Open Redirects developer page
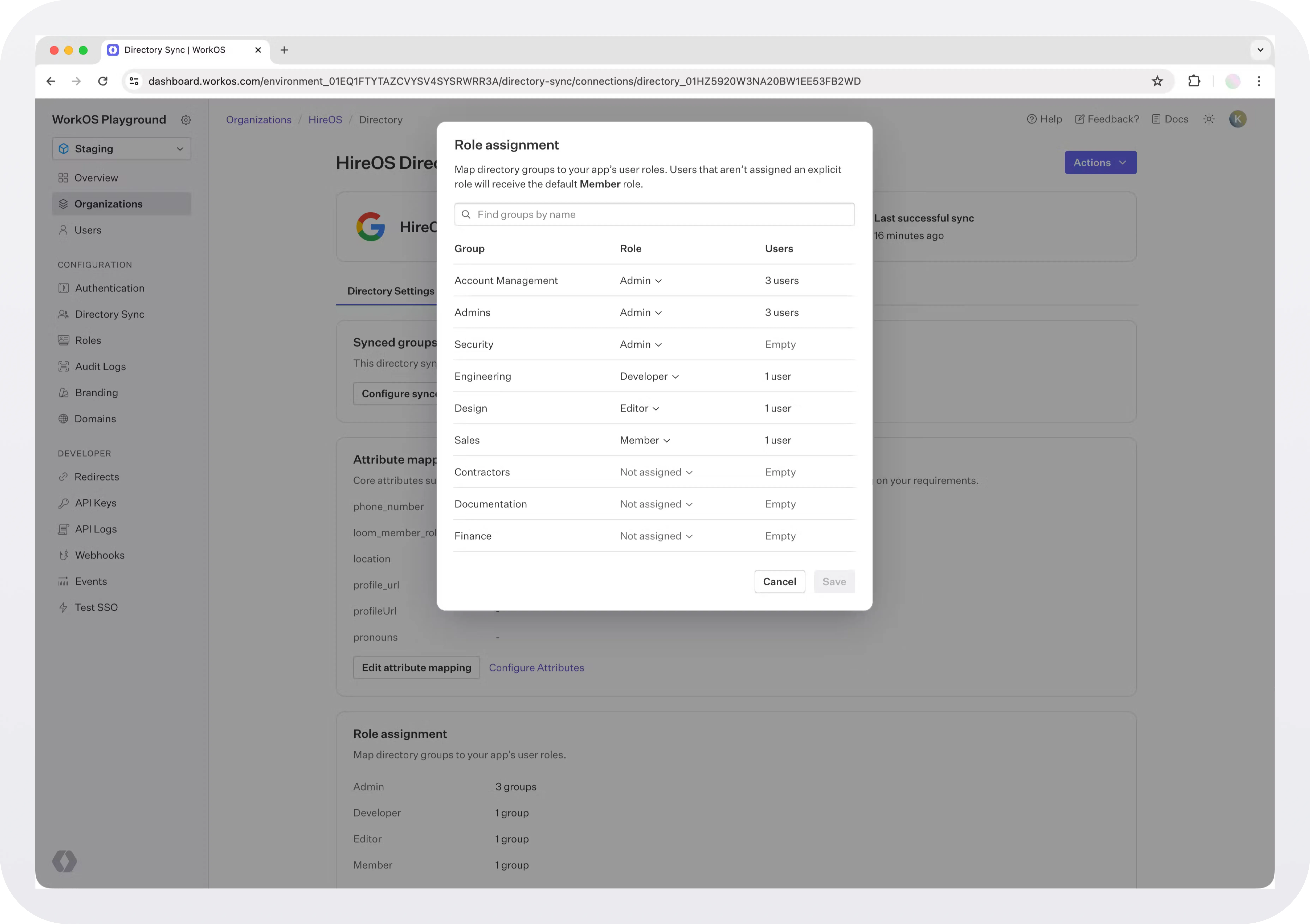This screenshot has width=1310, height=924. click(x=122, y=477)
